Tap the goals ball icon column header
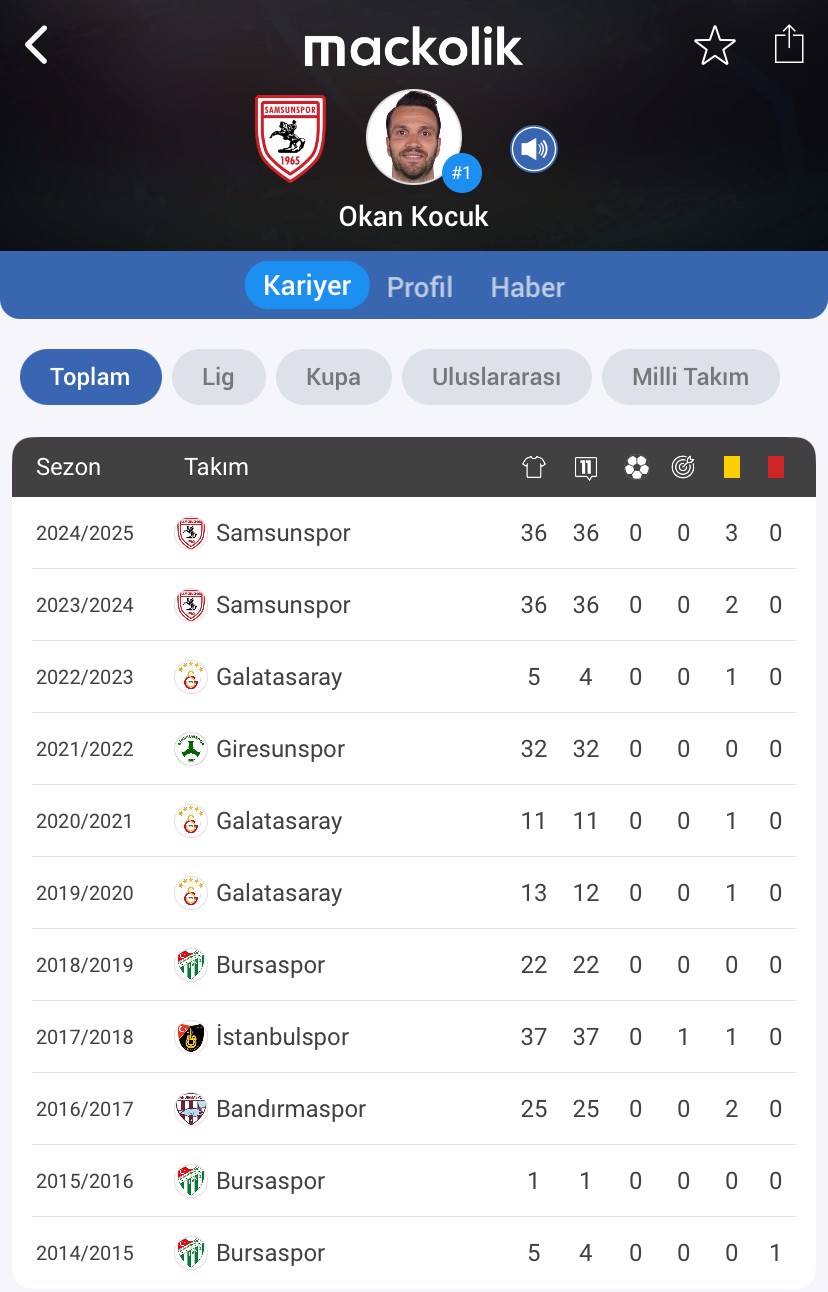This screenshot has height=1292, width=828. point(636,467)
